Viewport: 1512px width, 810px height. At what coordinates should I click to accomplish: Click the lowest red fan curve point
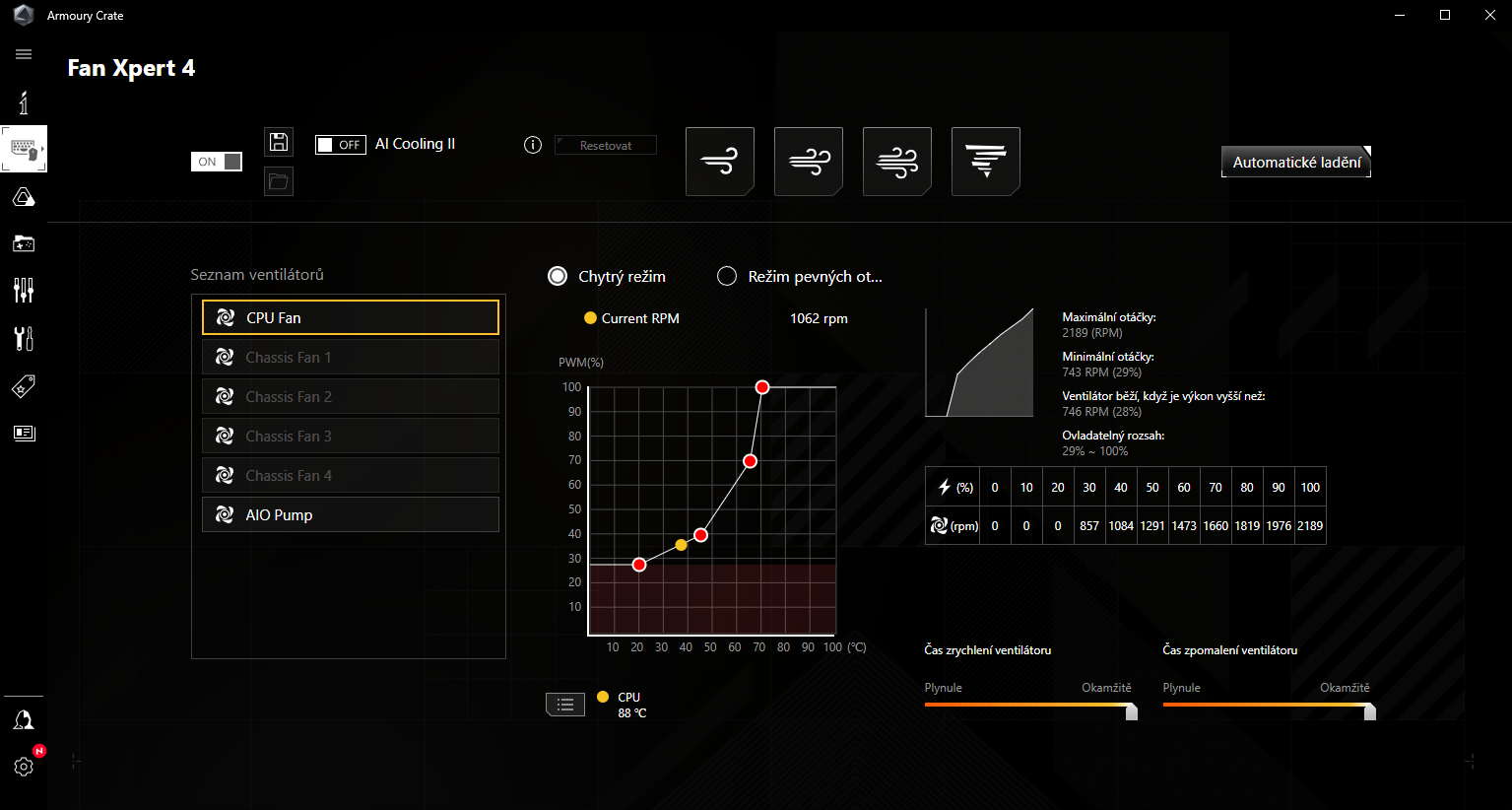point(639,565)
